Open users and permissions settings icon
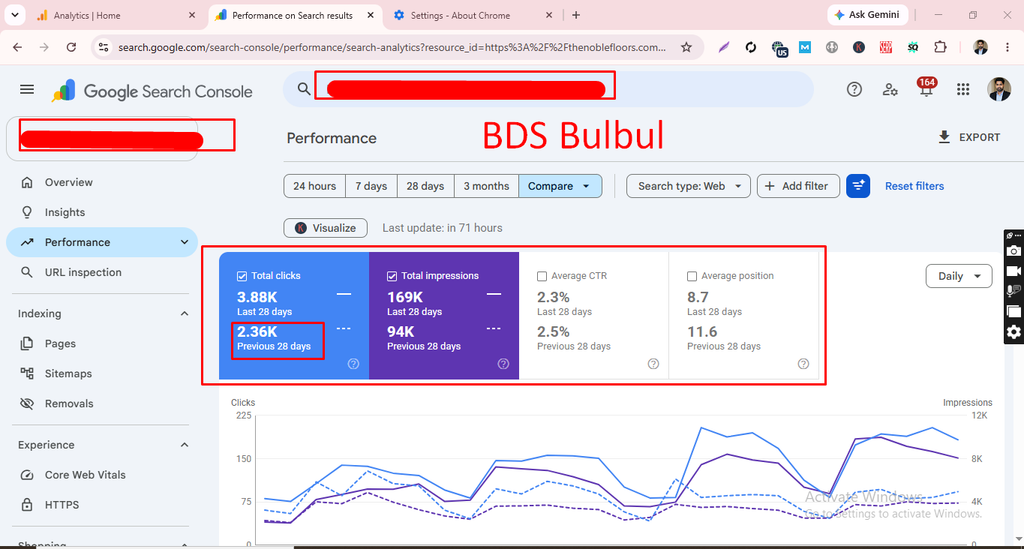Viewport: 1024px width, 549px height. (889, 90)
